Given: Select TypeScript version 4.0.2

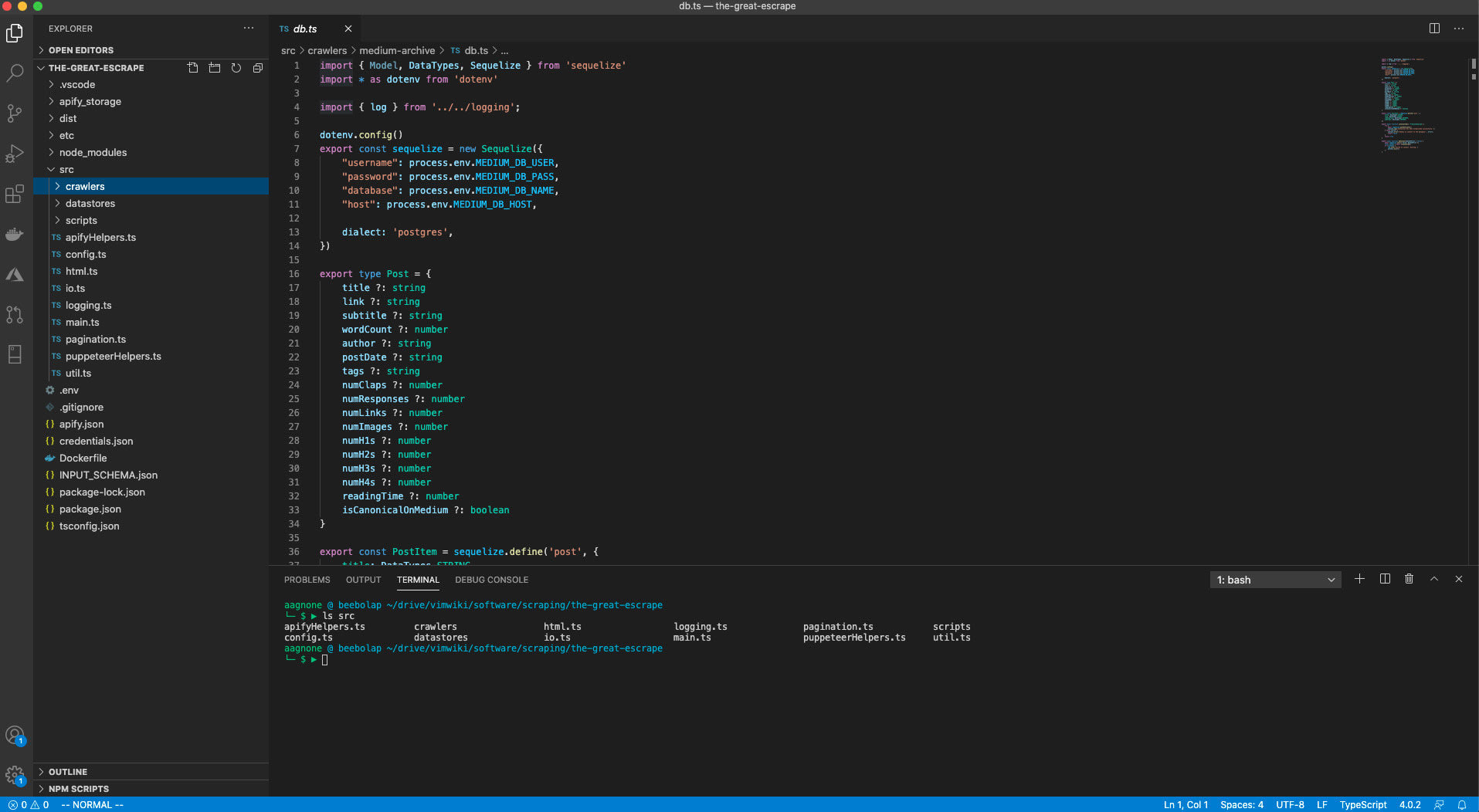Looking at the screenshot, I should [x=1409, y=804].
